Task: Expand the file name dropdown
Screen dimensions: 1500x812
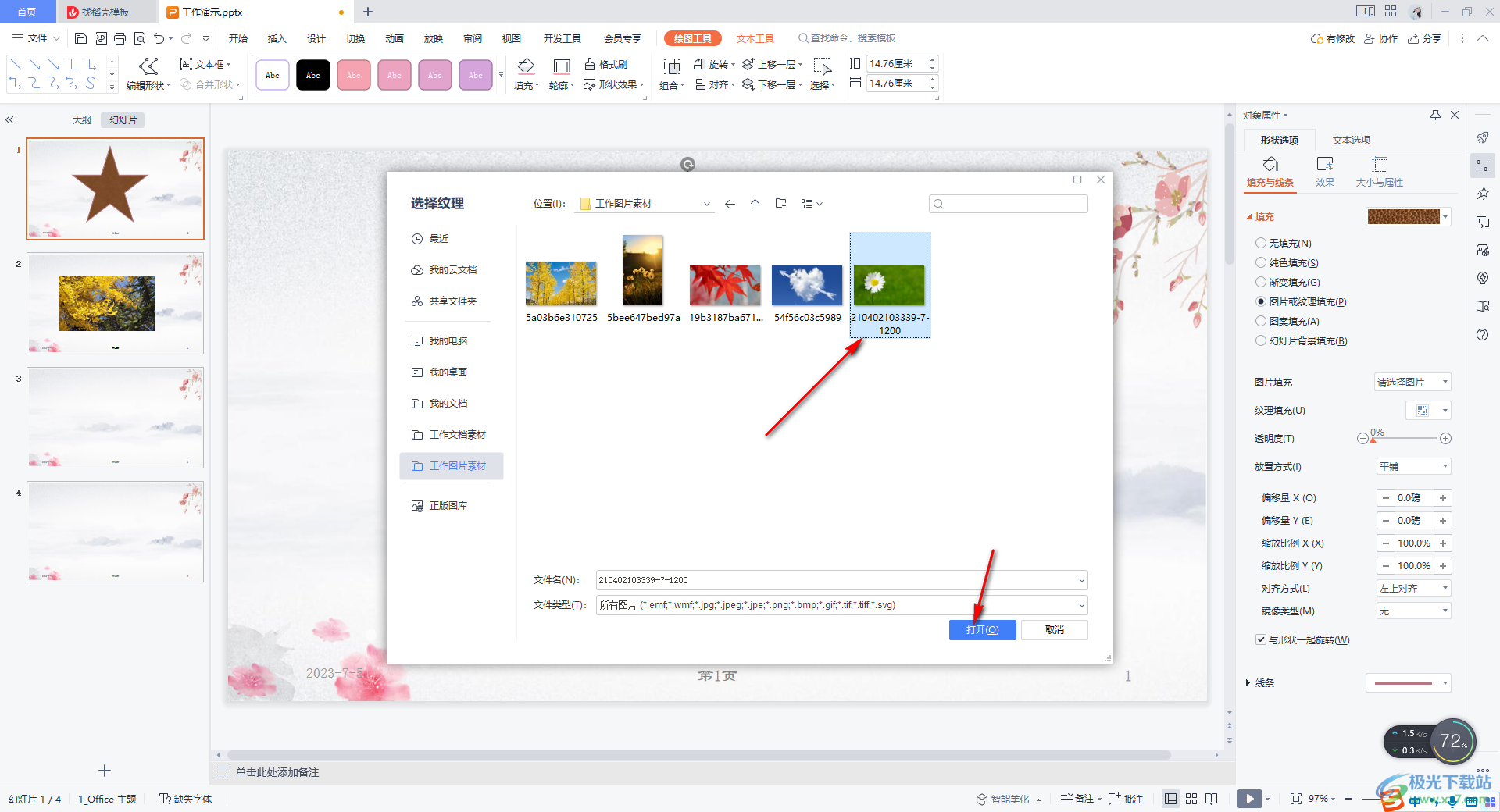Action: tap(1081, 580)
